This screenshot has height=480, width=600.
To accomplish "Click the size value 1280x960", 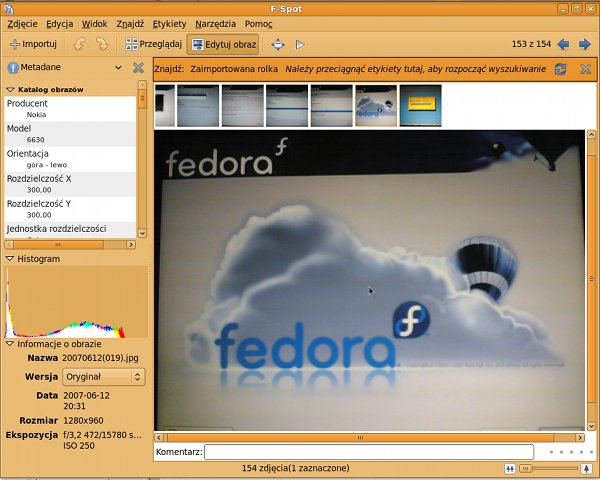I will [x=83, y=421].
